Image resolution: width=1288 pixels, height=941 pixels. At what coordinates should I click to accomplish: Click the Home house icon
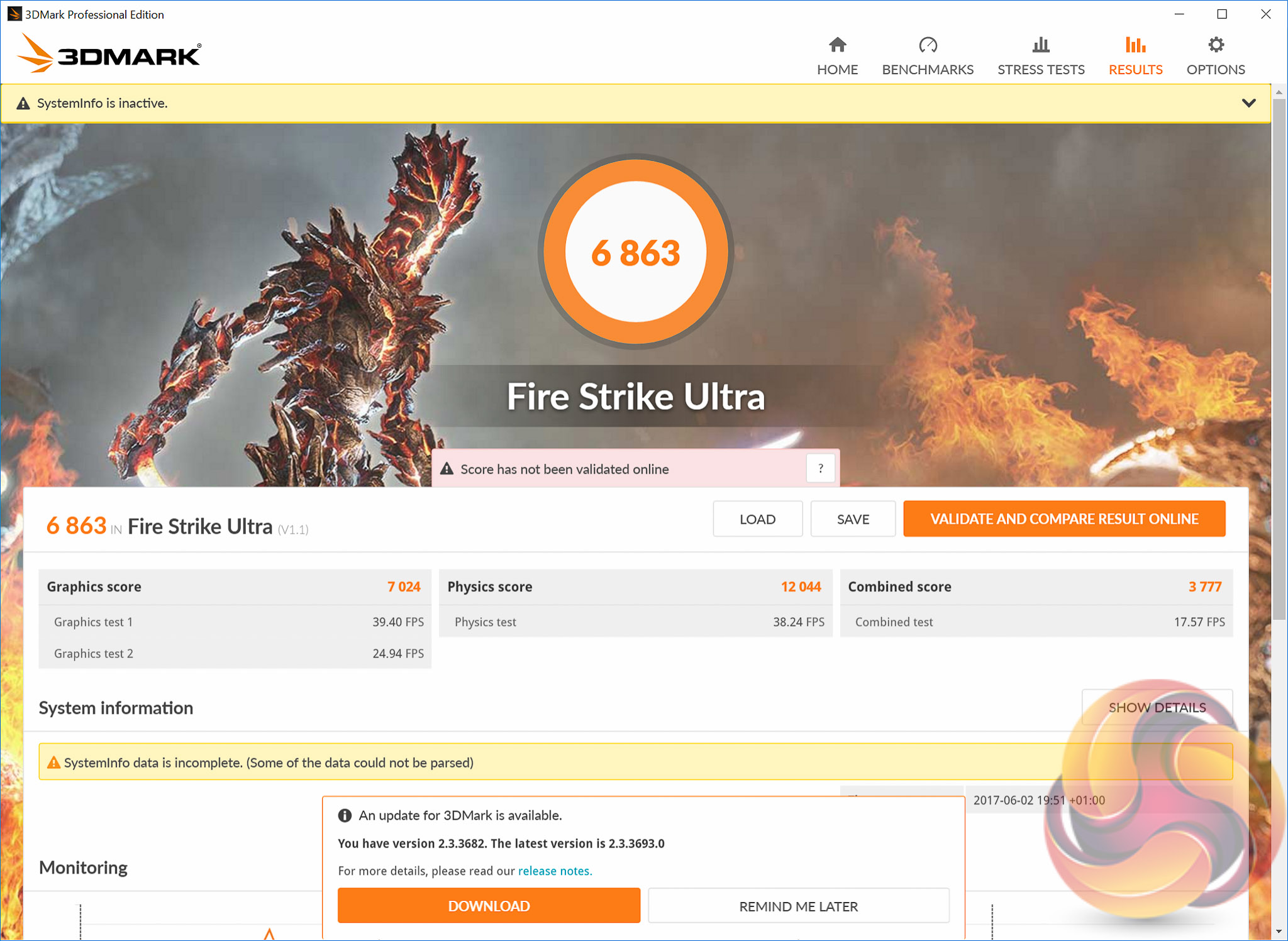[837, 45]
